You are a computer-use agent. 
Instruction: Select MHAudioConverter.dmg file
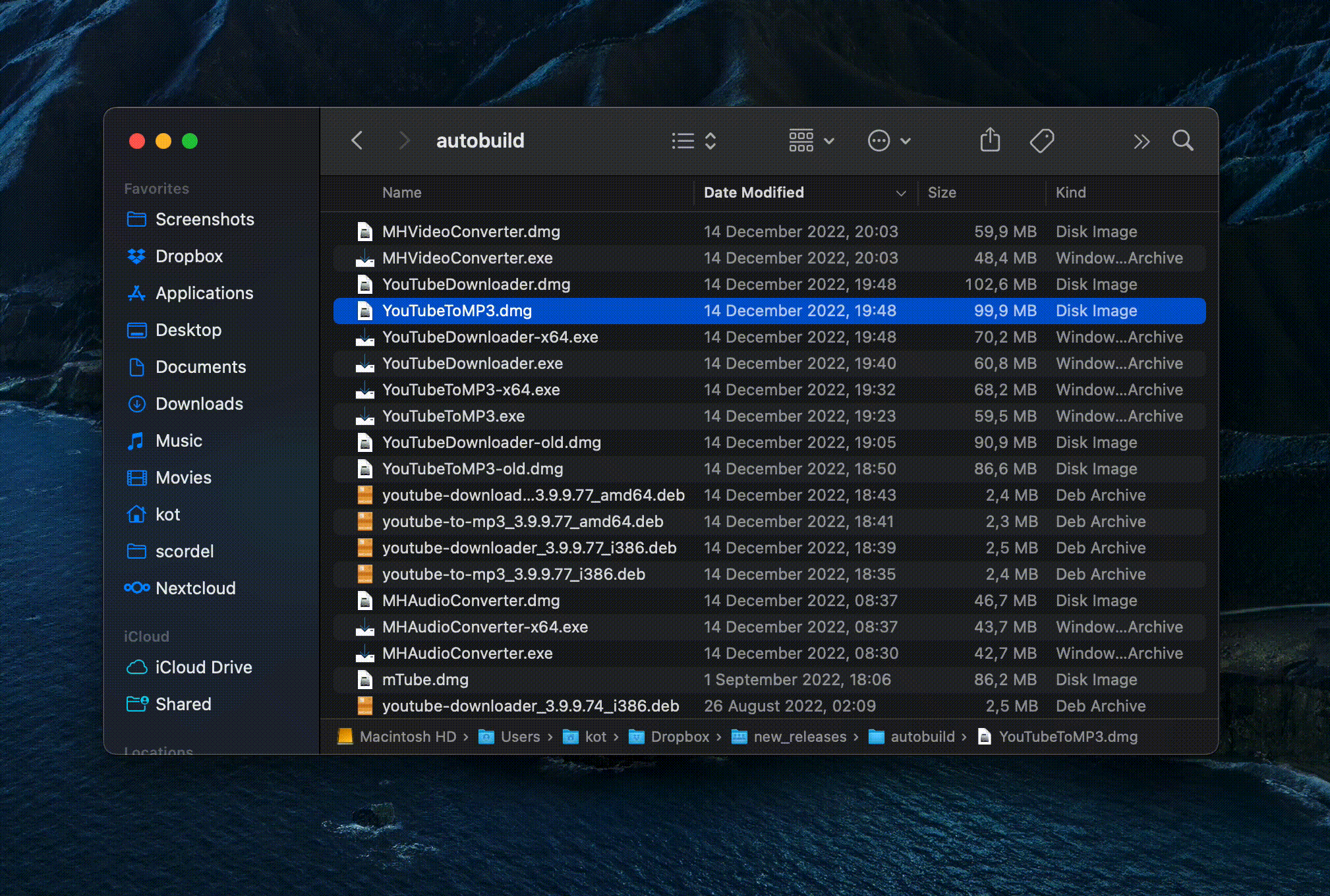click(769, 601)
